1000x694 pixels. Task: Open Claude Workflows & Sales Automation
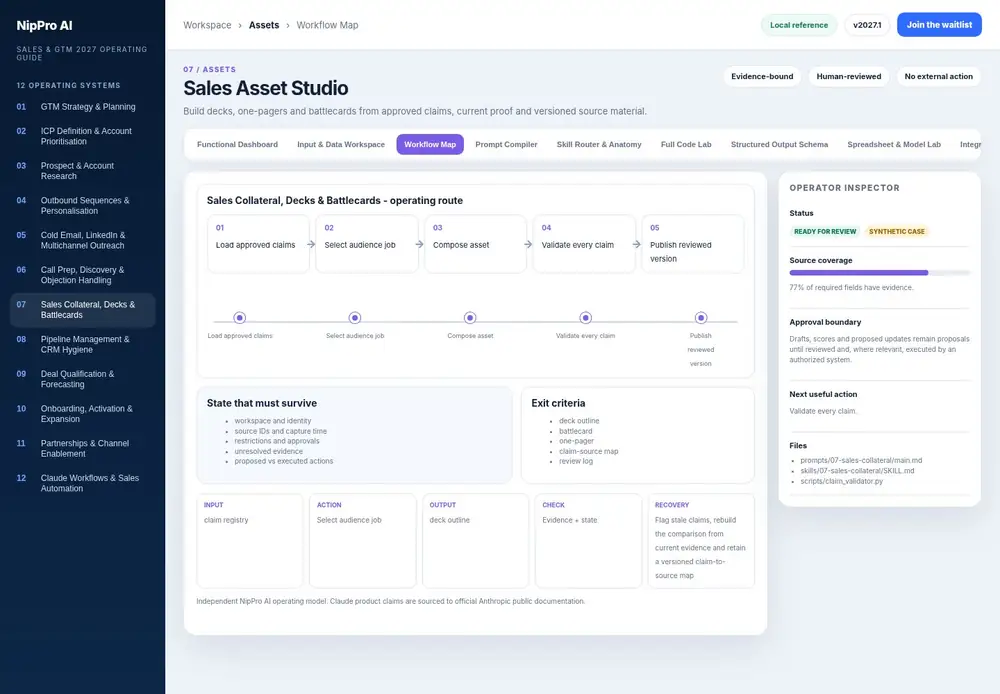tap(83, 483)
